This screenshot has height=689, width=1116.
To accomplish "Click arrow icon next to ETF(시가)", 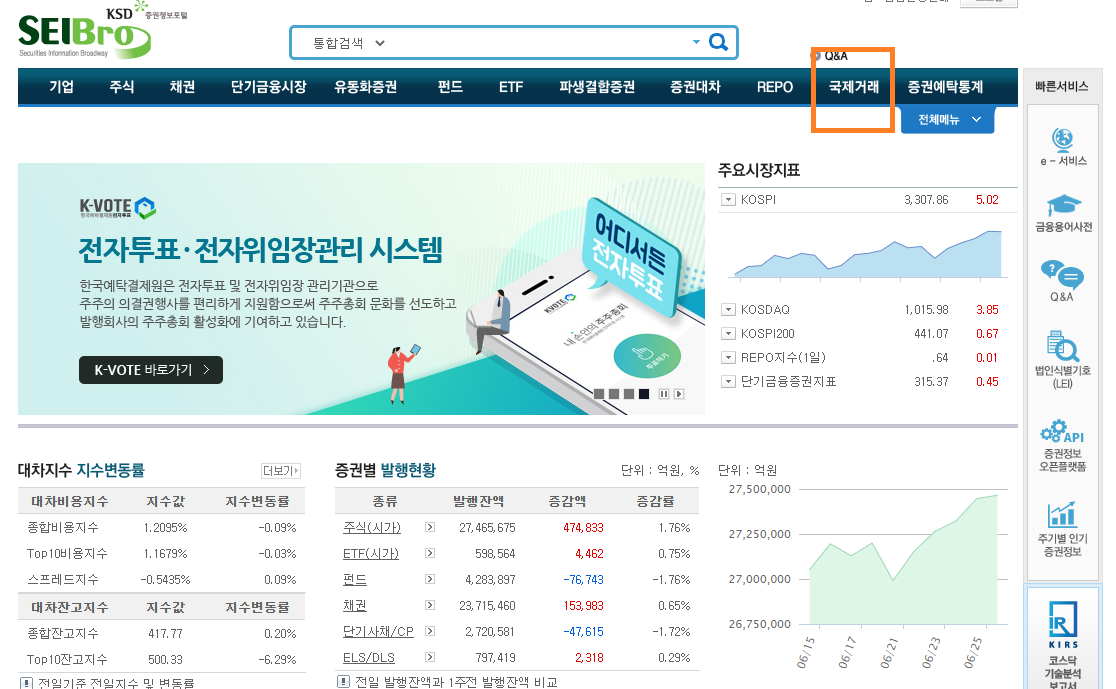I will [x=430, y=553].
